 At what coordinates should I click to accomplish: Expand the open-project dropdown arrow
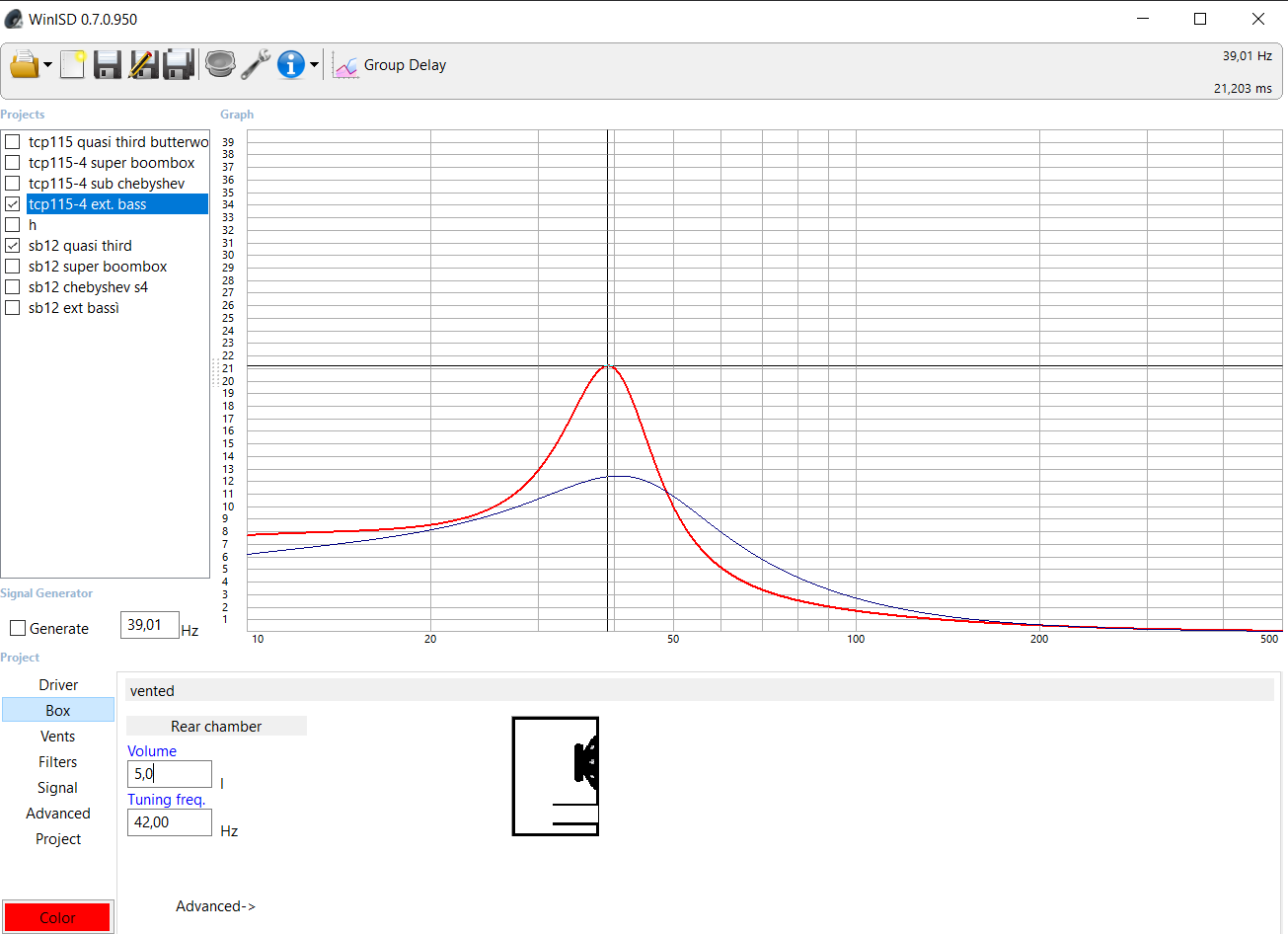47,66
